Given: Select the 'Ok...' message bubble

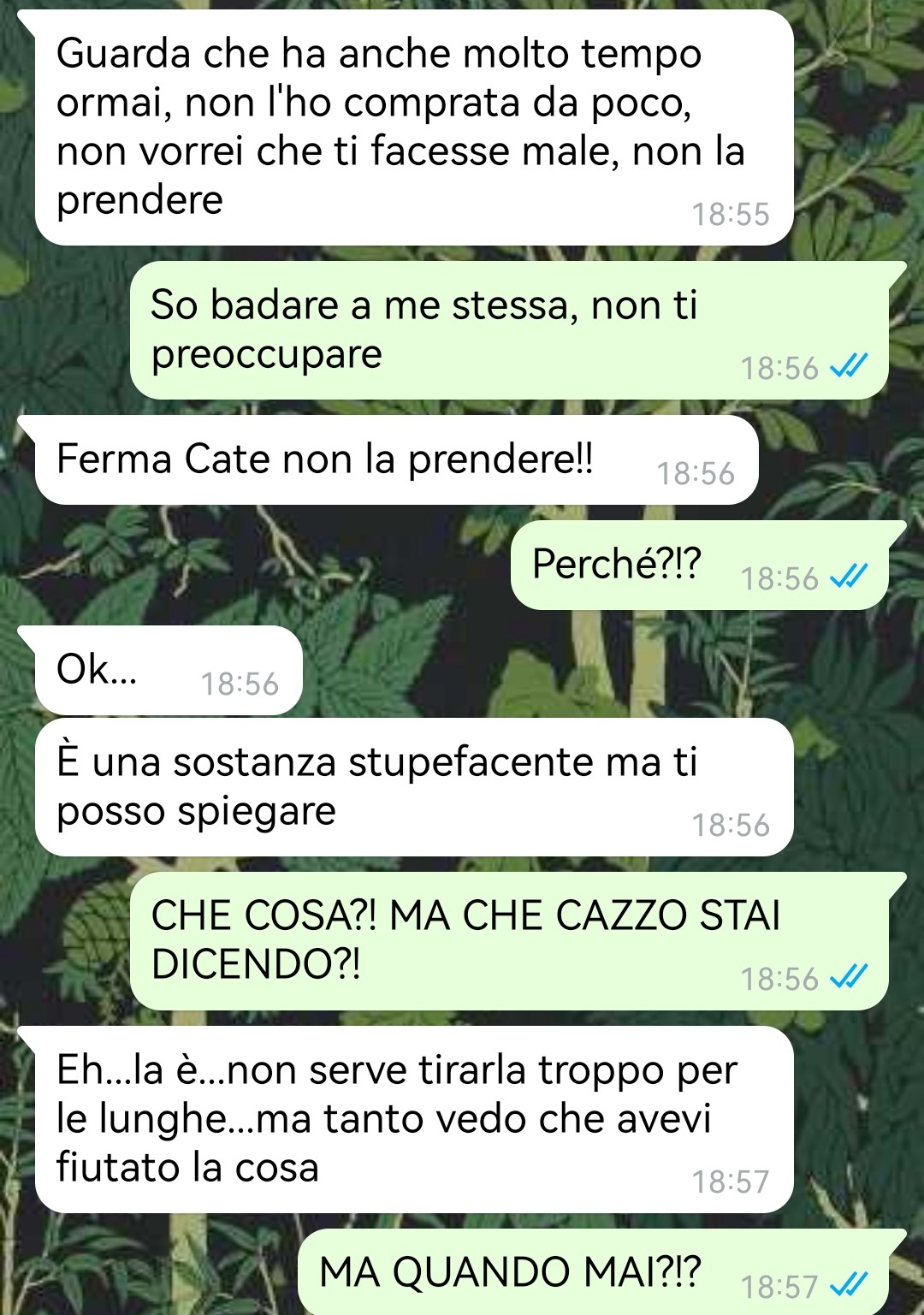Looking at the screenshot, I should coord(169,670).
